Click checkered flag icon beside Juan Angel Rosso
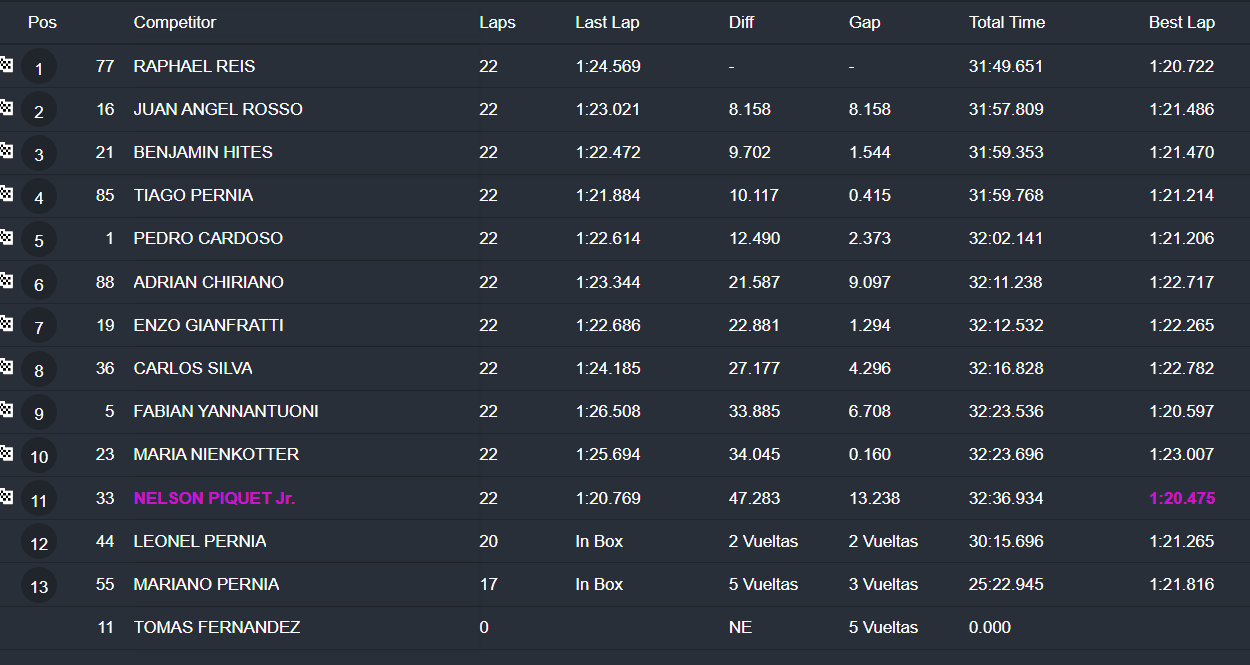Viewport: 1250px width, 665px height. (x=5, y=108)
